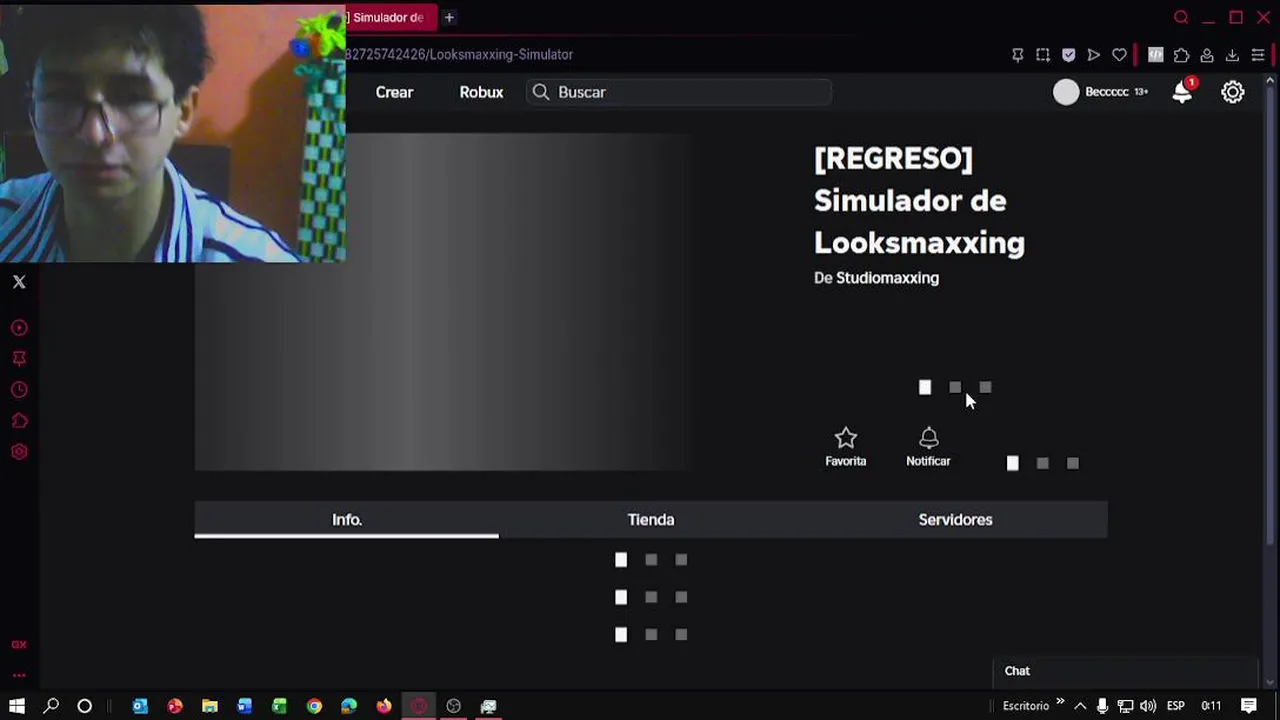Open OBS Studio from the taskbar
The image size is (1280, 720).
coord(454,706)
